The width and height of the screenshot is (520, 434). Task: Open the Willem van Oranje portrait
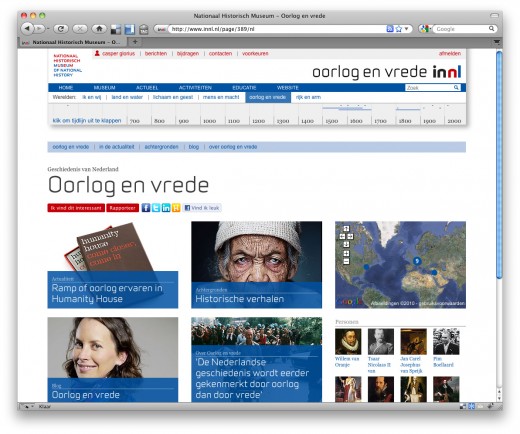(348, 341)
